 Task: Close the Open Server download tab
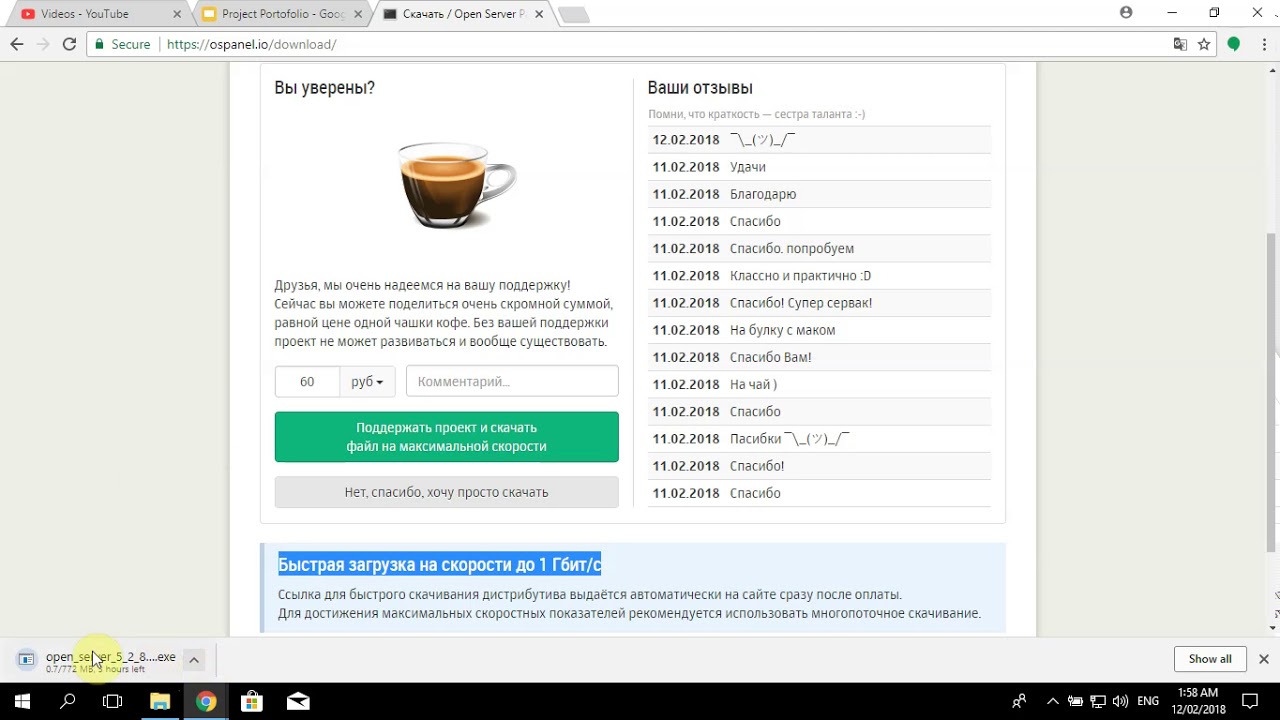click(539, 14)
